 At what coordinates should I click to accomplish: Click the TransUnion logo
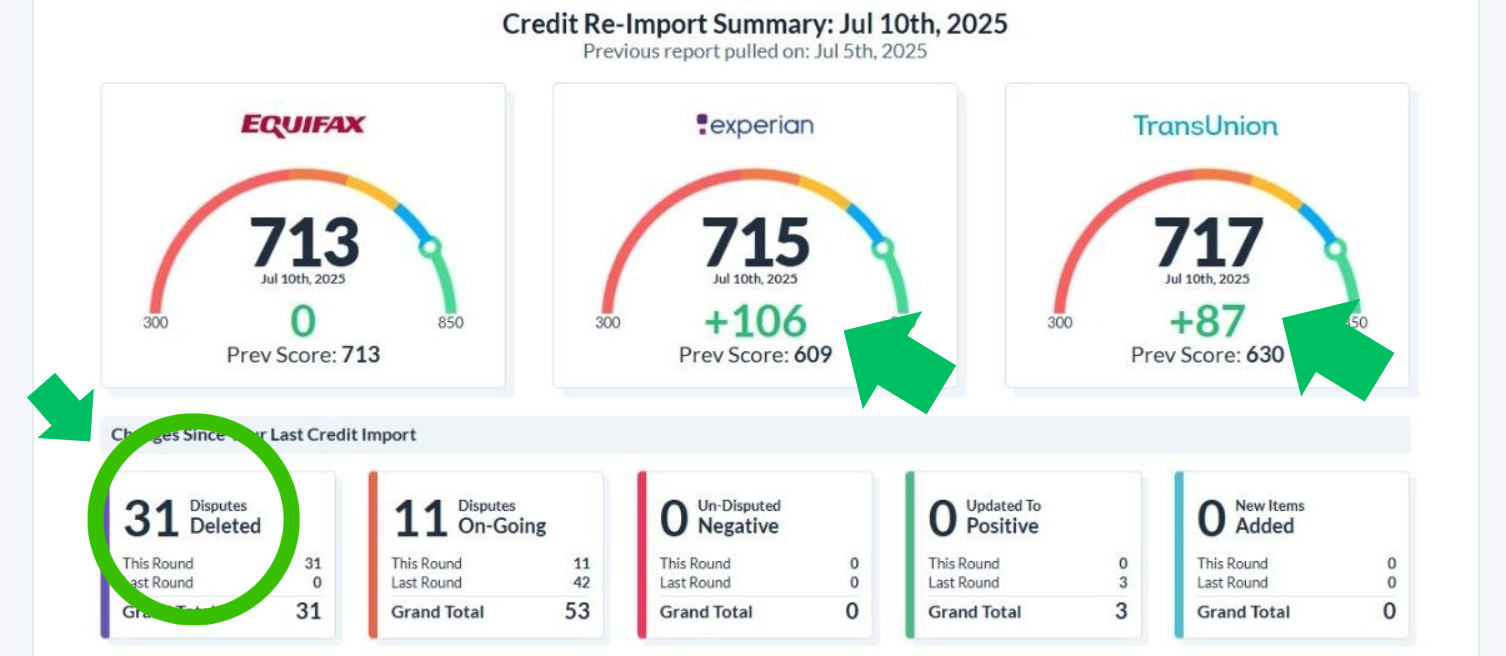1205,125
